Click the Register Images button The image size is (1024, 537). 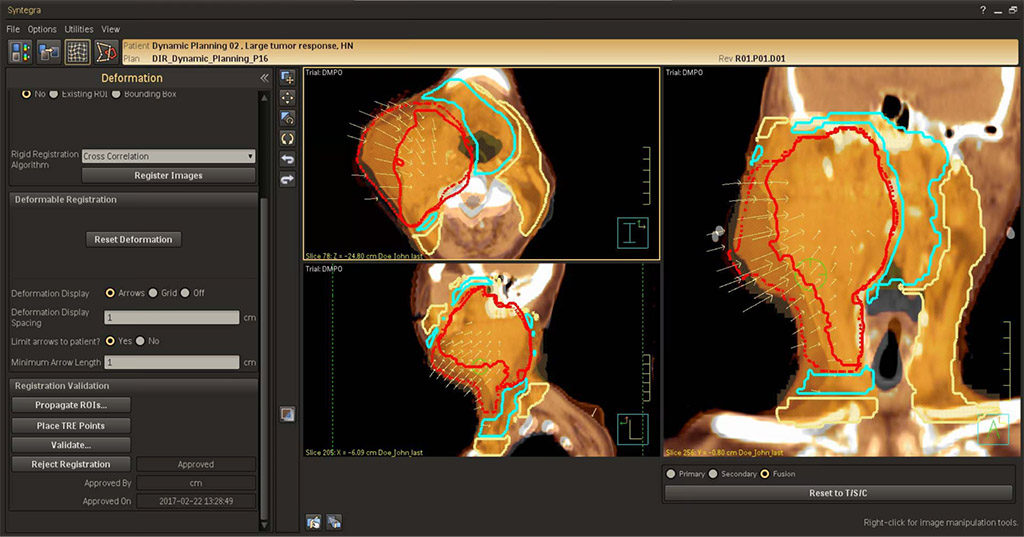(x=168, y=175)
